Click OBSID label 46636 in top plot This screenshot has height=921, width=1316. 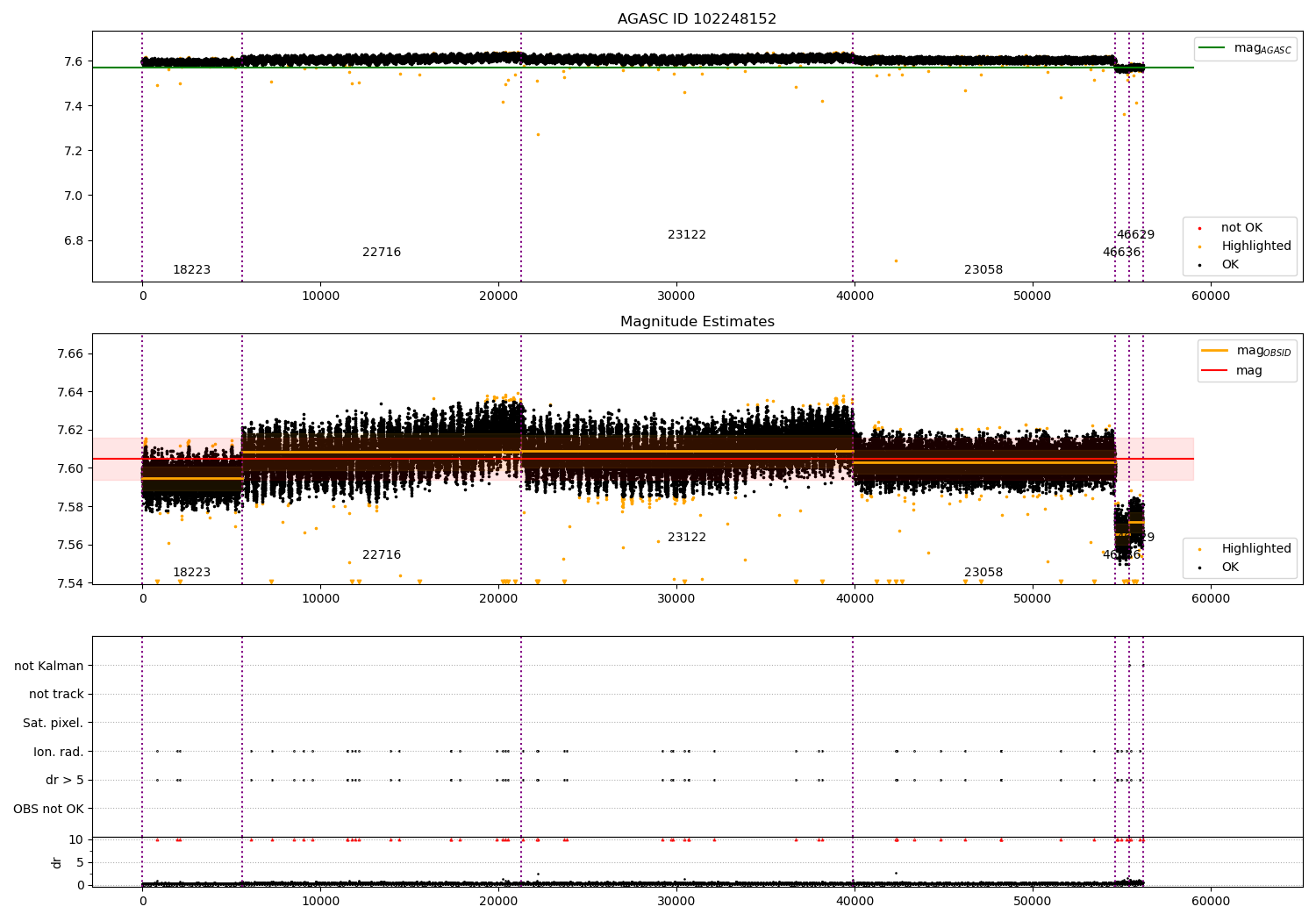tap(1121, 253)
